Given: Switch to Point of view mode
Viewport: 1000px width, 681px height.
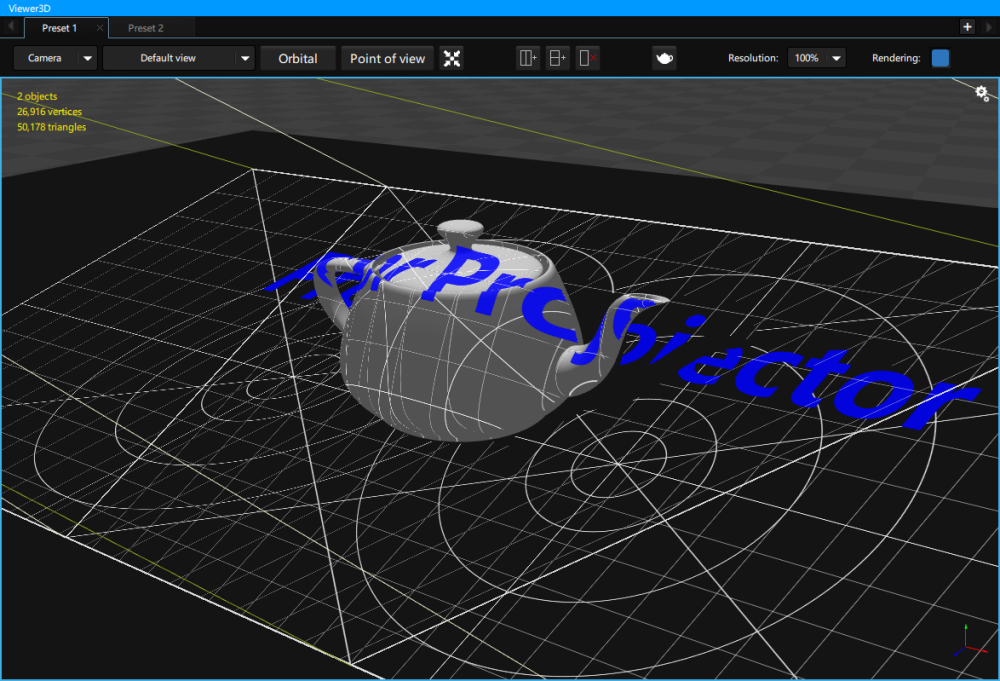Looking at the screenshot, I should click(387, 58).
